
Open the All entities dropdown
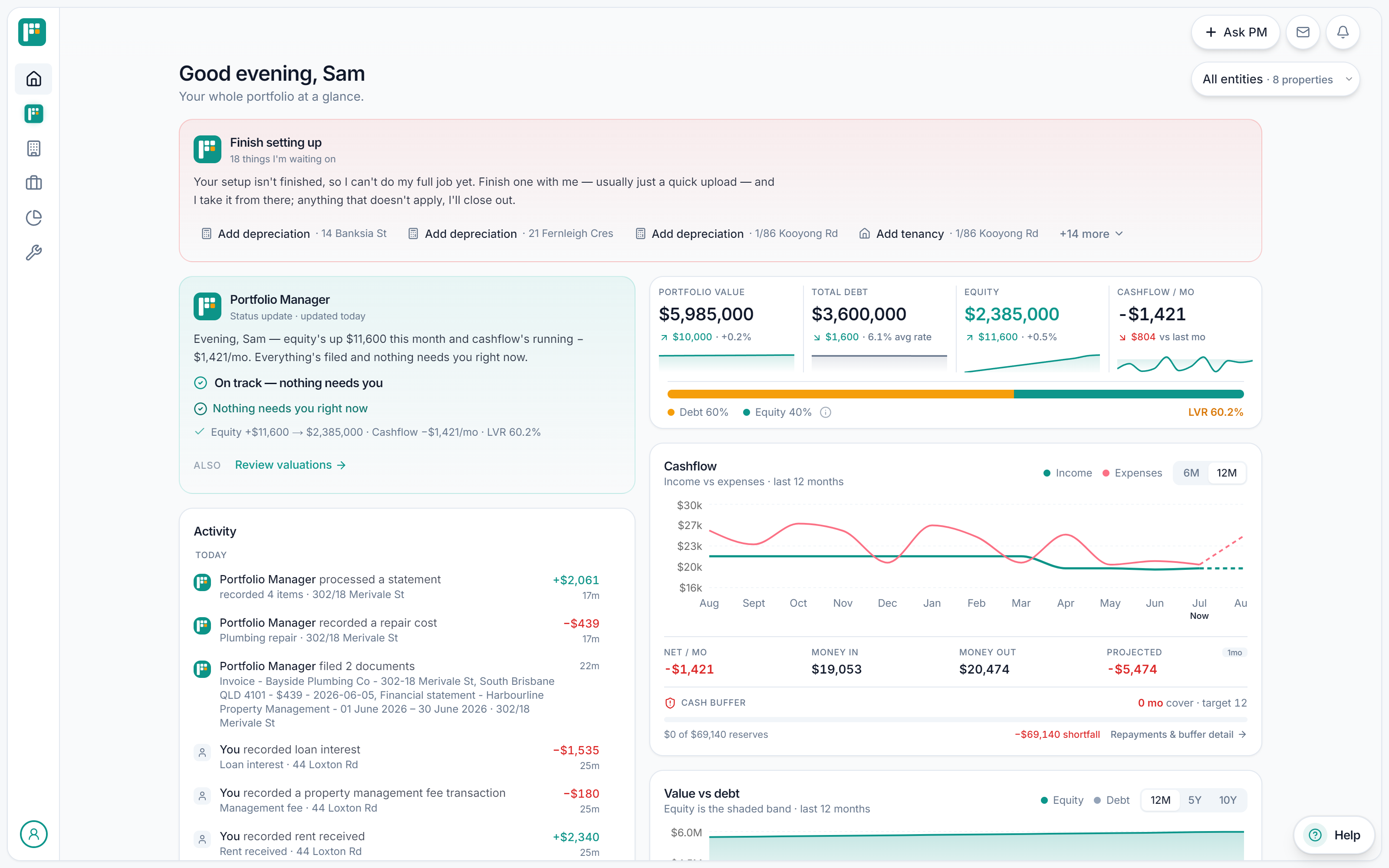click(1275, 79)
